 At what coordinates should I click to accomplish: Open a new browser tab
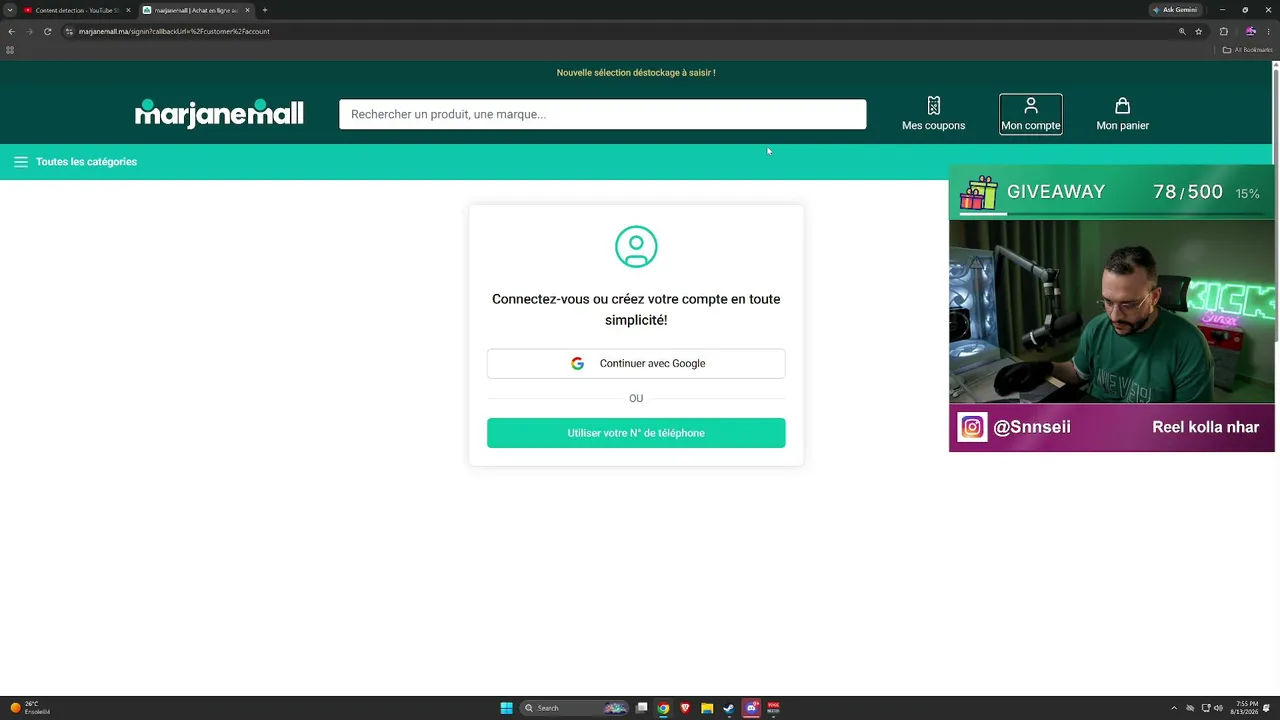click(x=265, y=10)
